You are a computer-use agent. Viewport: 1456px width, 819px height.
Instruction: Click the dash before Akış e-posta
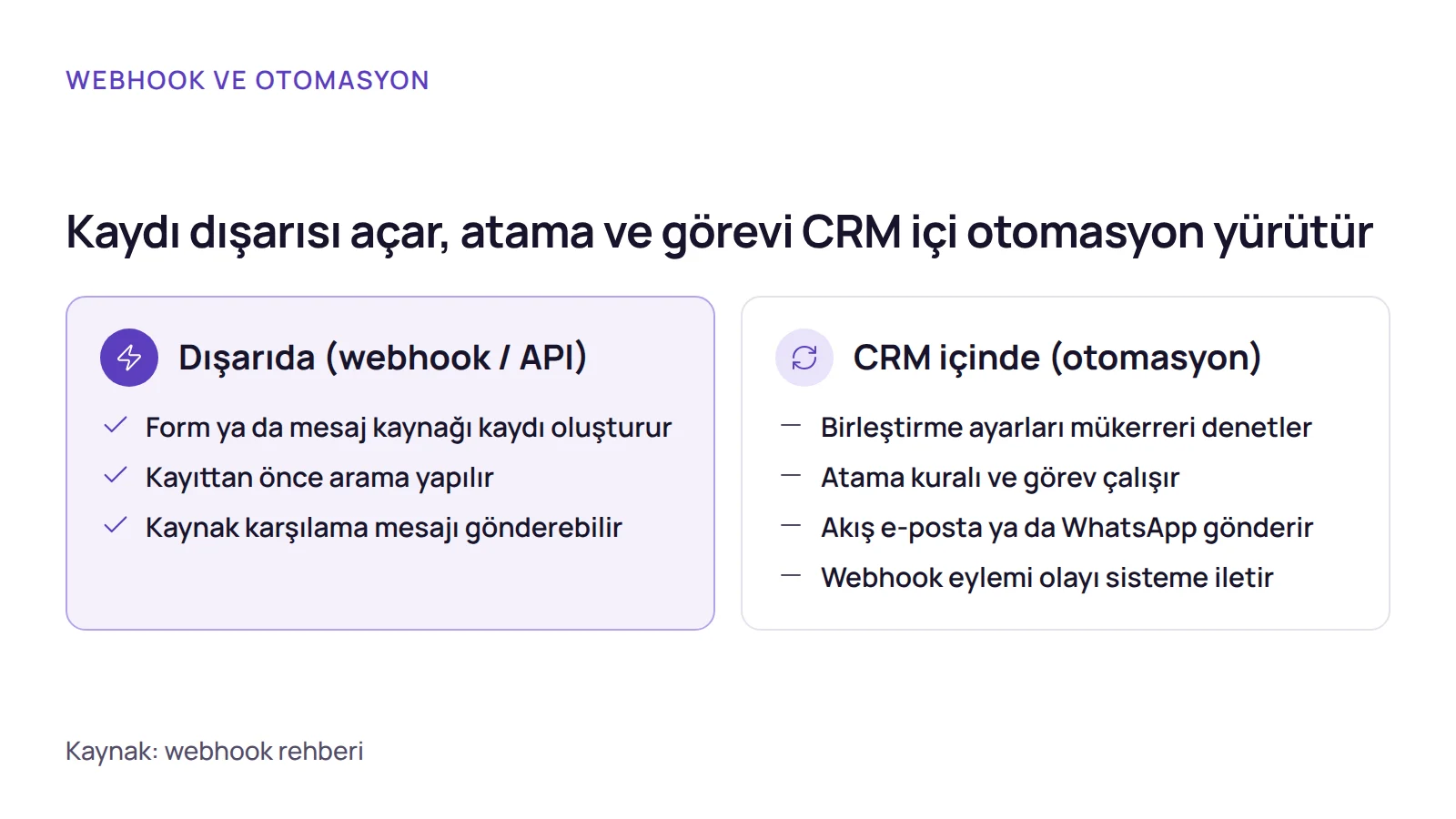791,526
